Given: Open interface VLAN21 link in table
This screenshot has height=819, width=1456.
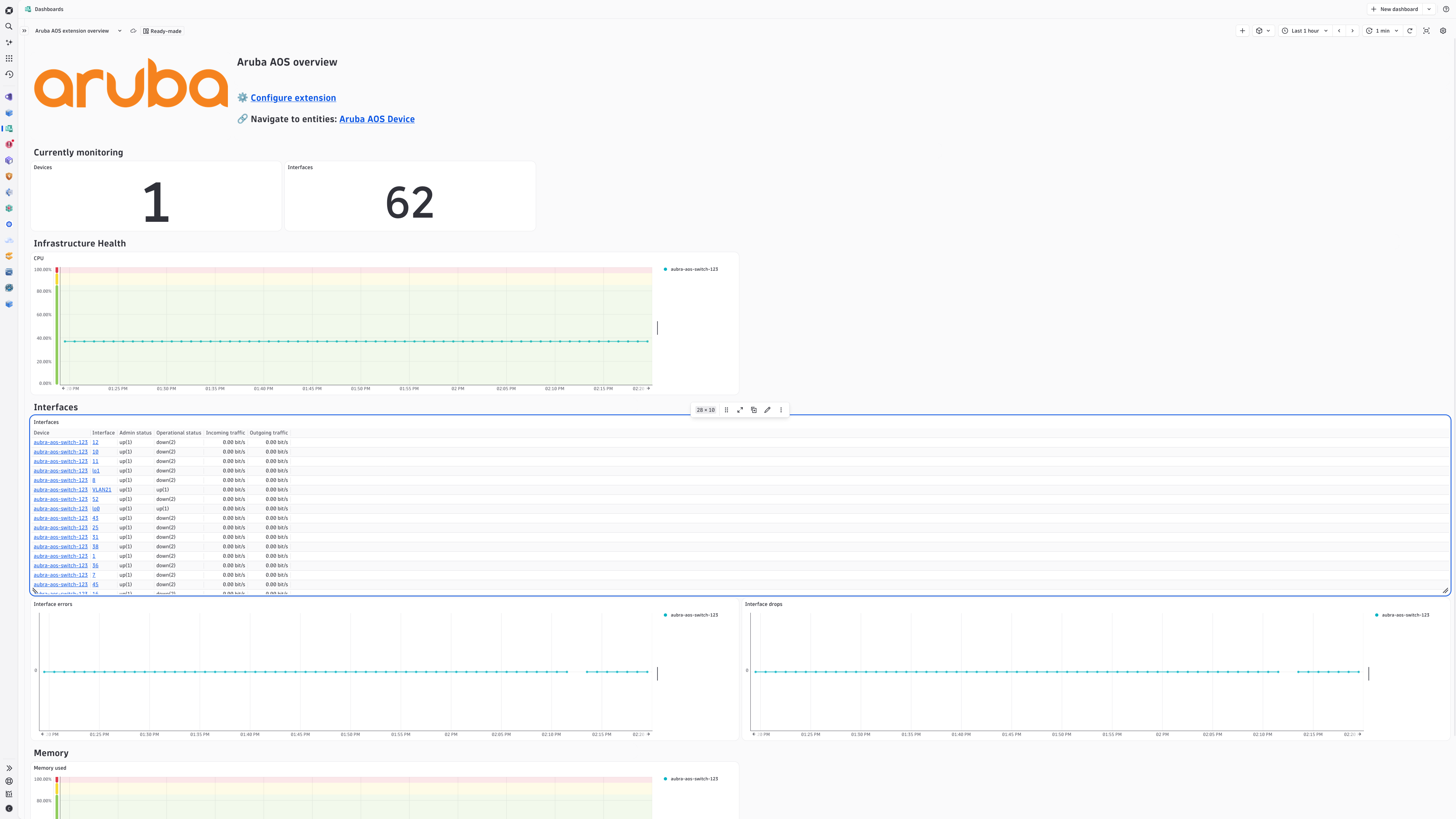Looking at the screenshot, I should click(102, 490).
